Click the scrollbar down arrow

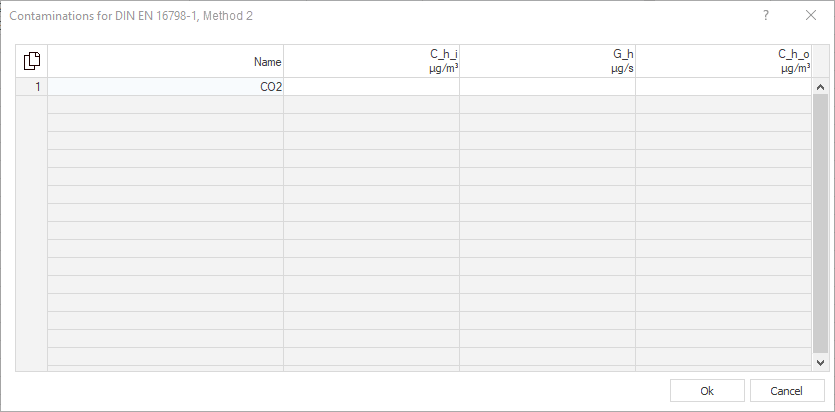[x=820, y=362]
